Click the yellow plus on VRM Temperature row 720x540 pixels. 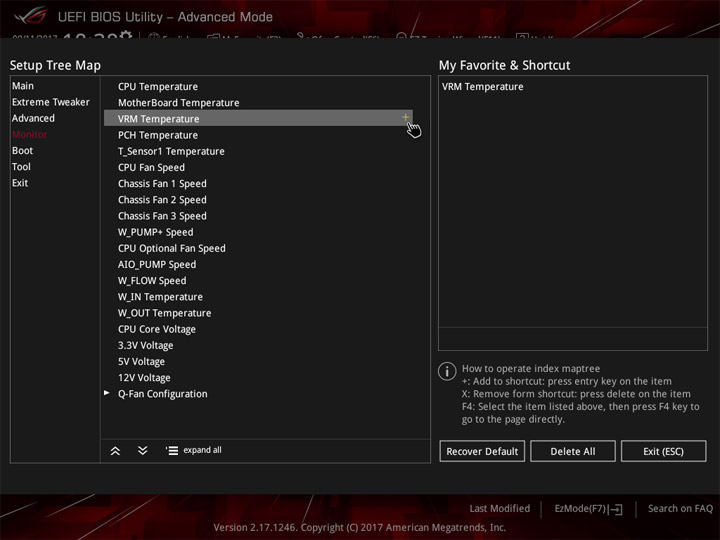pyautogui.click(x=405, y=118)
